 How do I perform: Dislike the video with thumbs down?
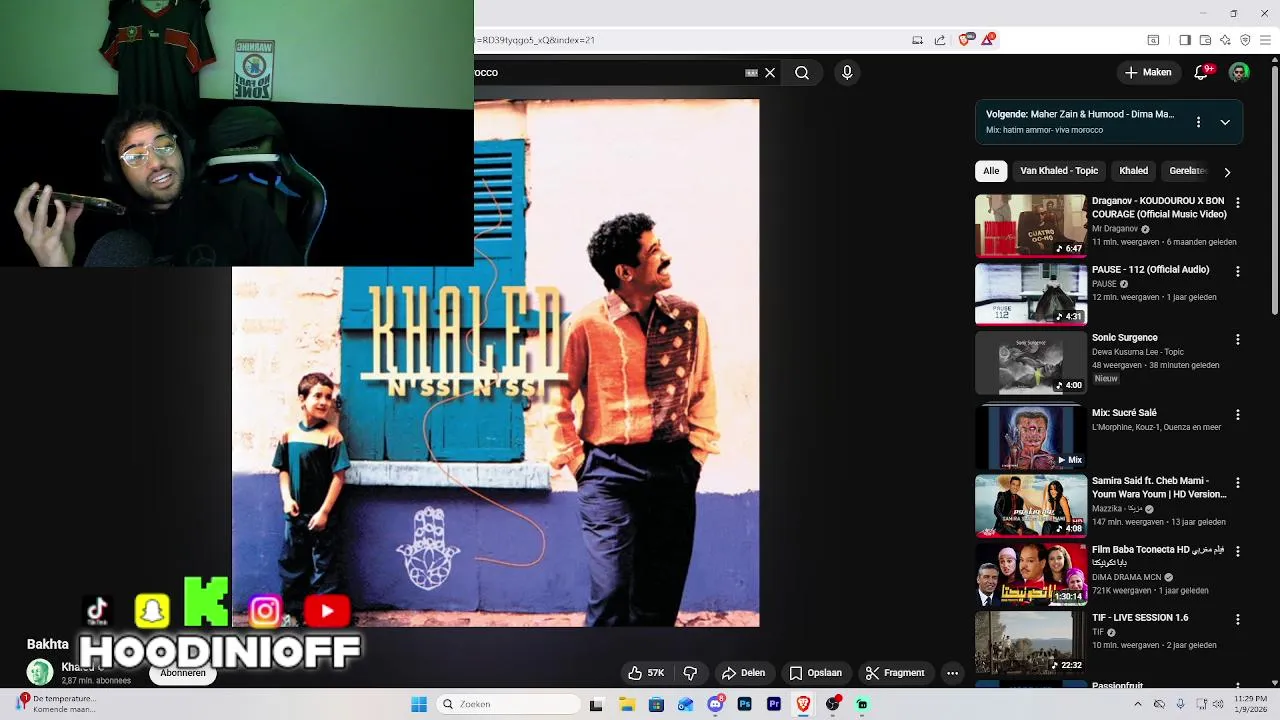point(690,673)
